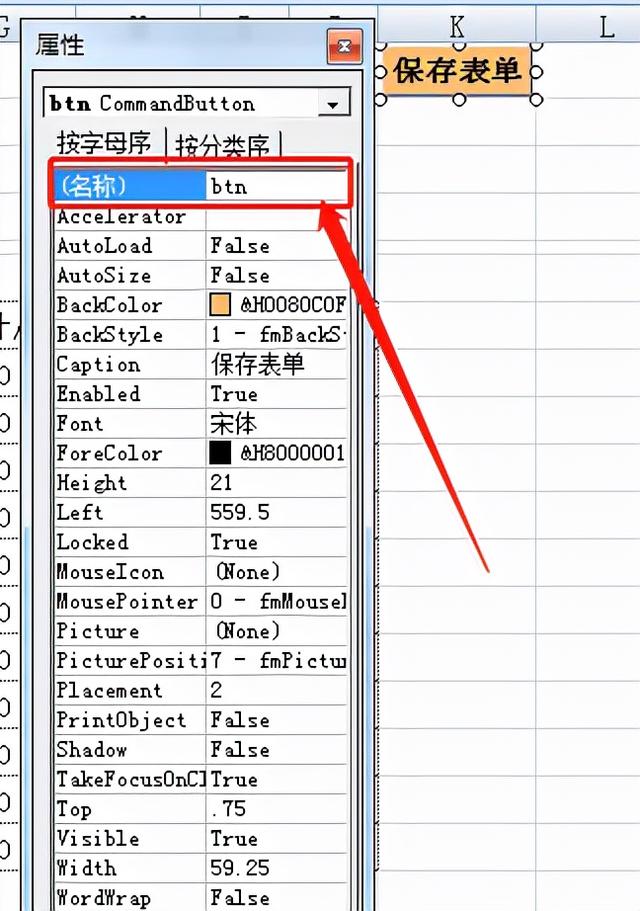
Task: Select the Picture property (None) value
Action: 275,631
